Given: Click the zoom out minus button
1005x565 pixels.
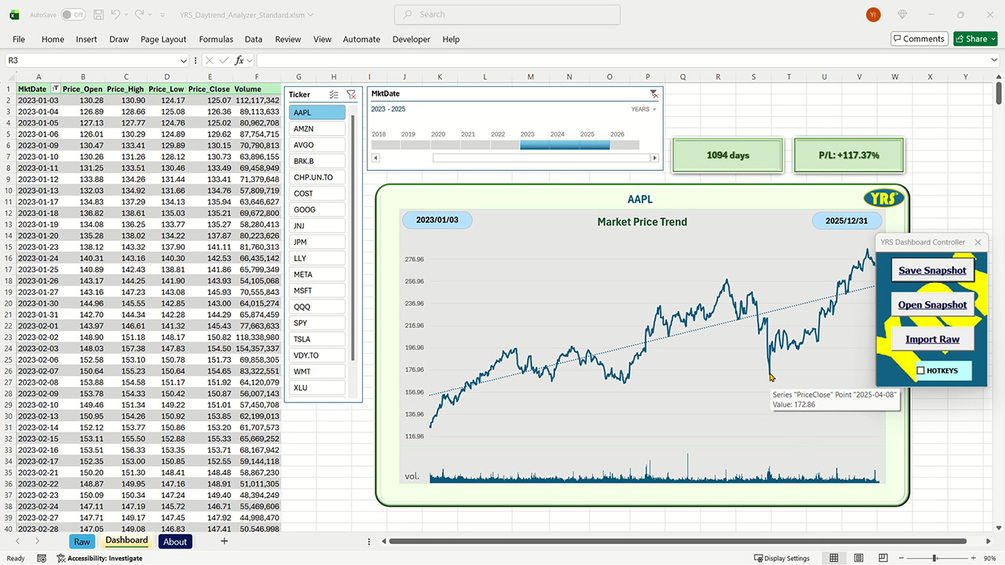Looking at the screenshot, I should coord(901,559).
